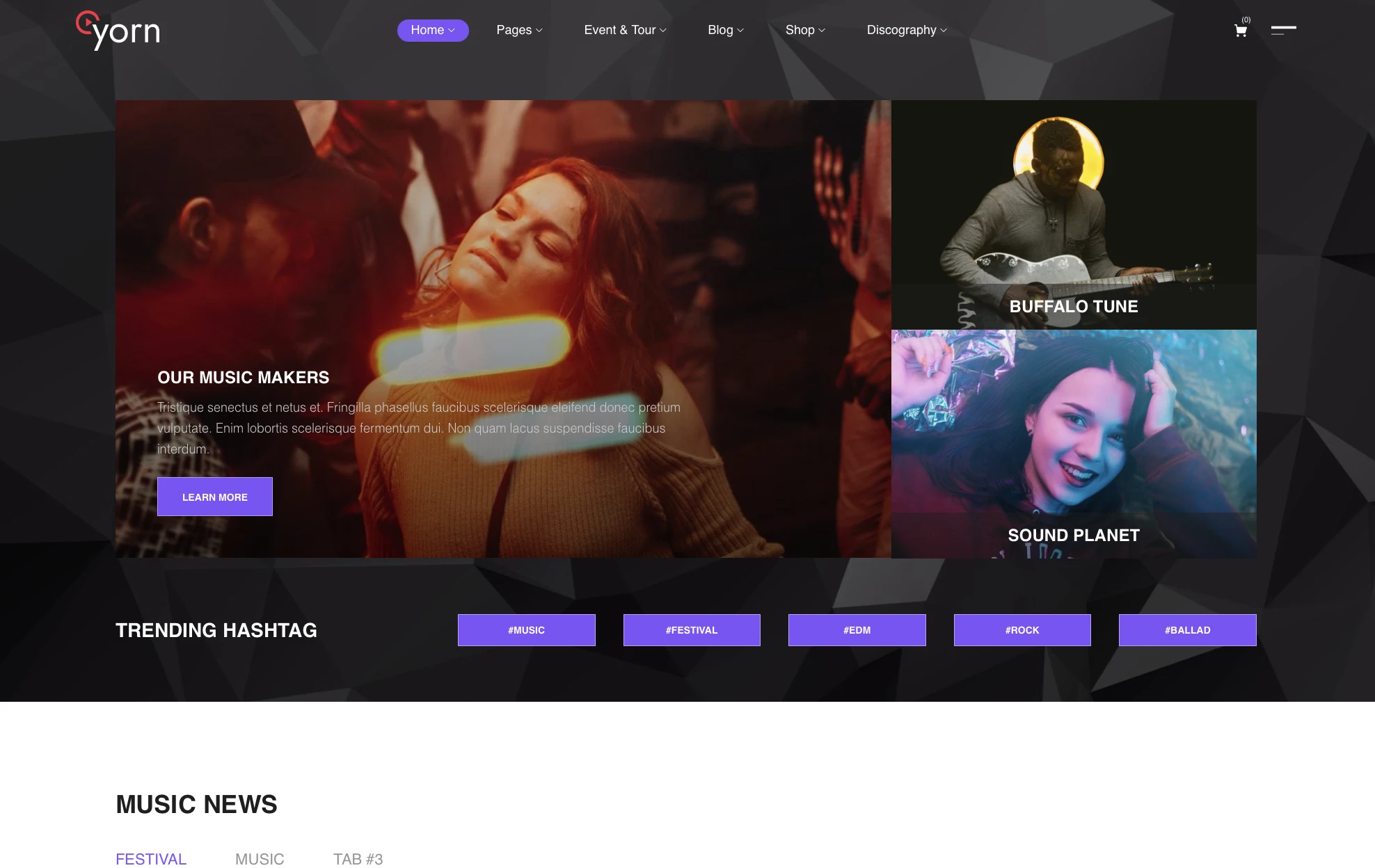Open the Event & Tour menu
The width and height of the screenshot is (1375, 868).
click(x=625, y=30)
